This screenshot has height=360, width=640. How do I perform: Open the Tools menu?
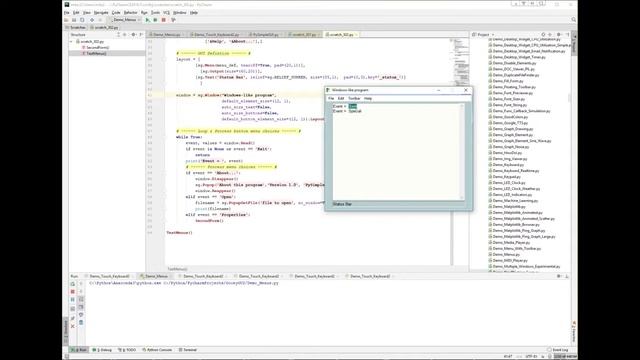[156, 13]
